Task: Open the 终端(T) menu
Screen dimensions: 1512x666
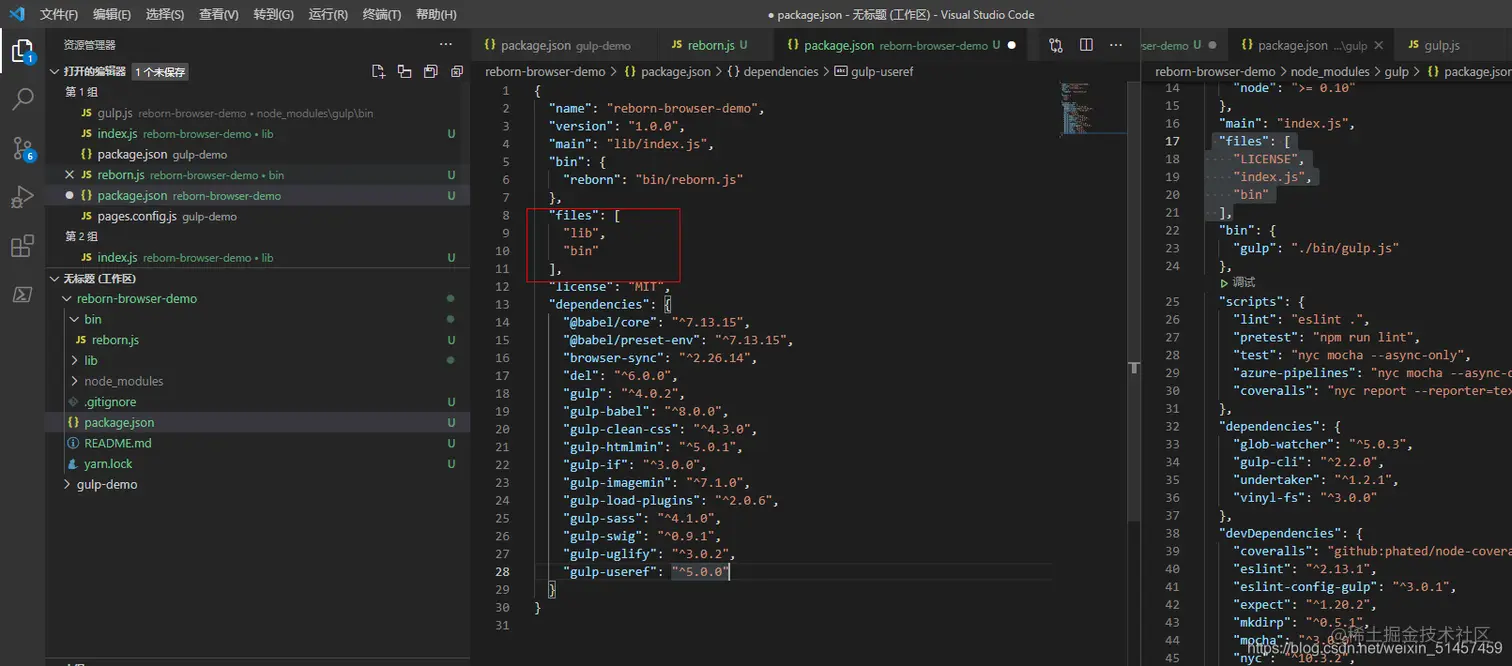Action: (x=381, y=14)
